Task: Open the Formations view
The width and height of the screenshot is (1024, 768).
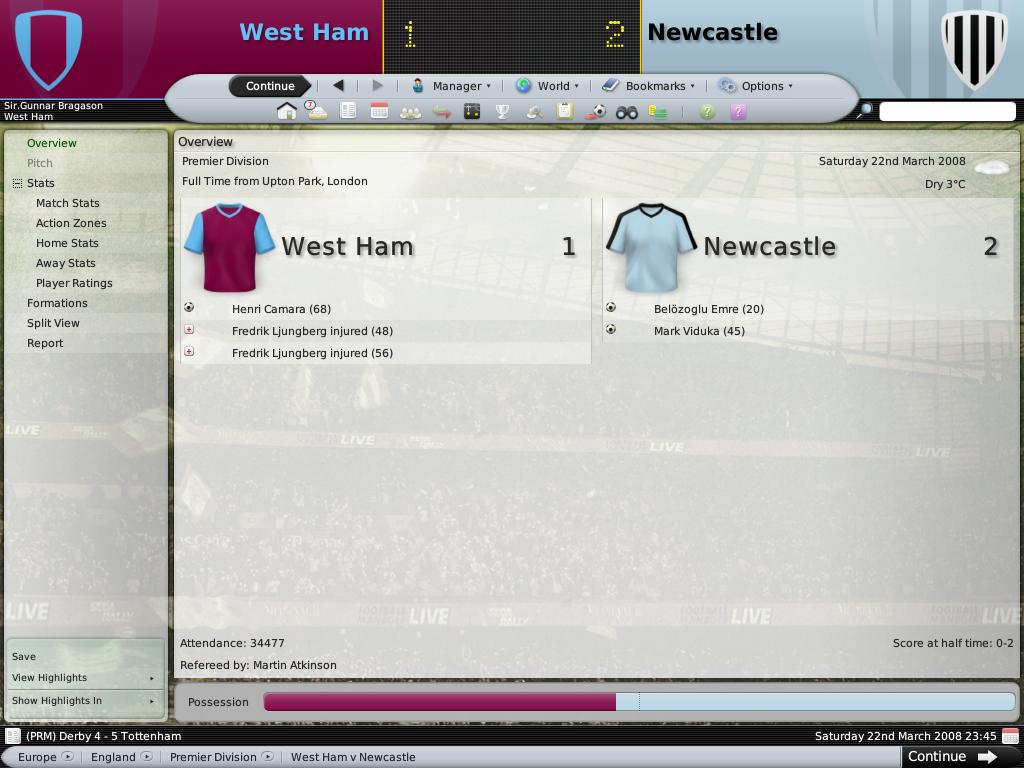Action: pos(57,303)
